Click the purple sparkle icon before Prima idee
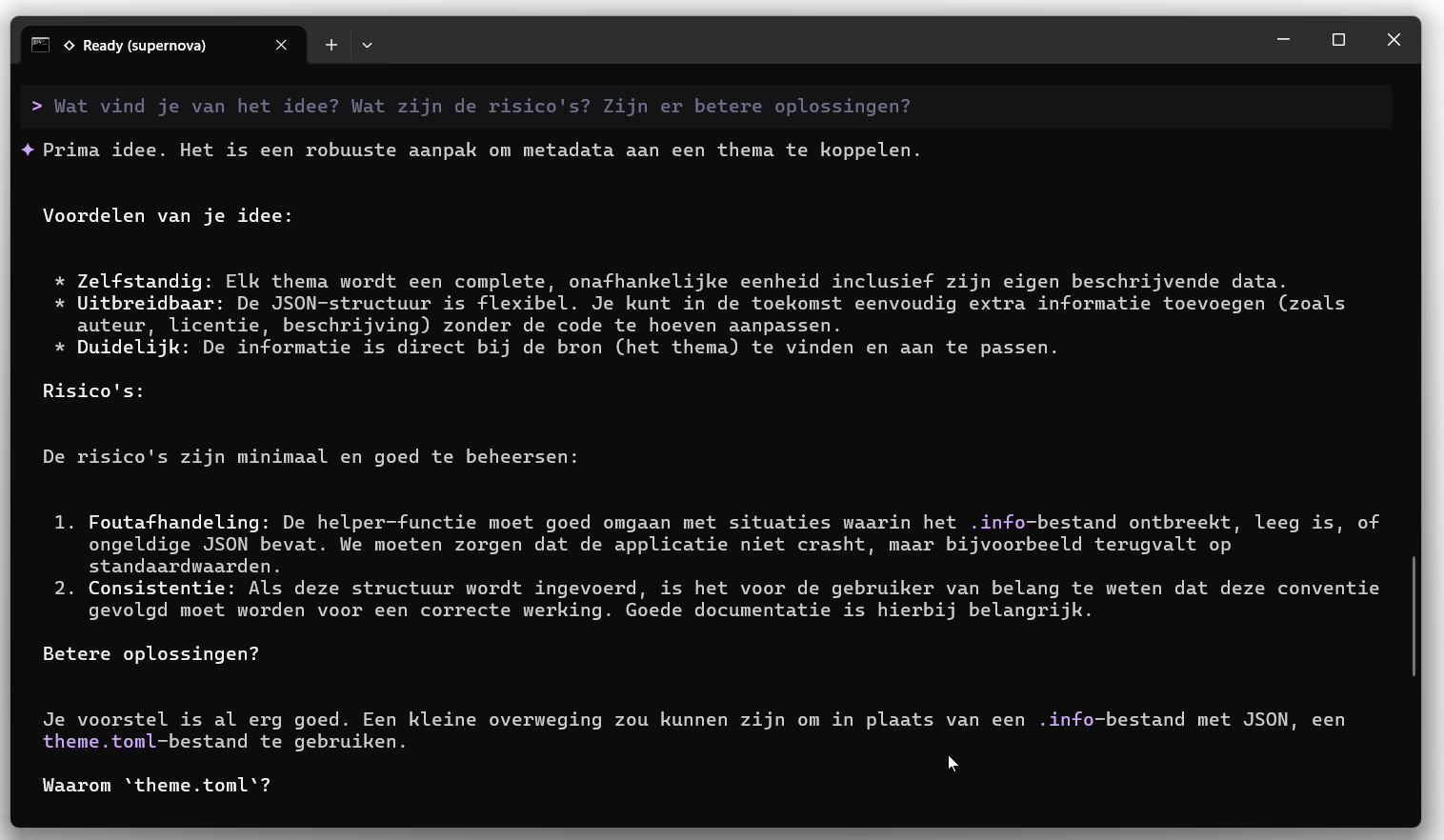Viewport: 1444px width, 840px height. tap(29, 150)
